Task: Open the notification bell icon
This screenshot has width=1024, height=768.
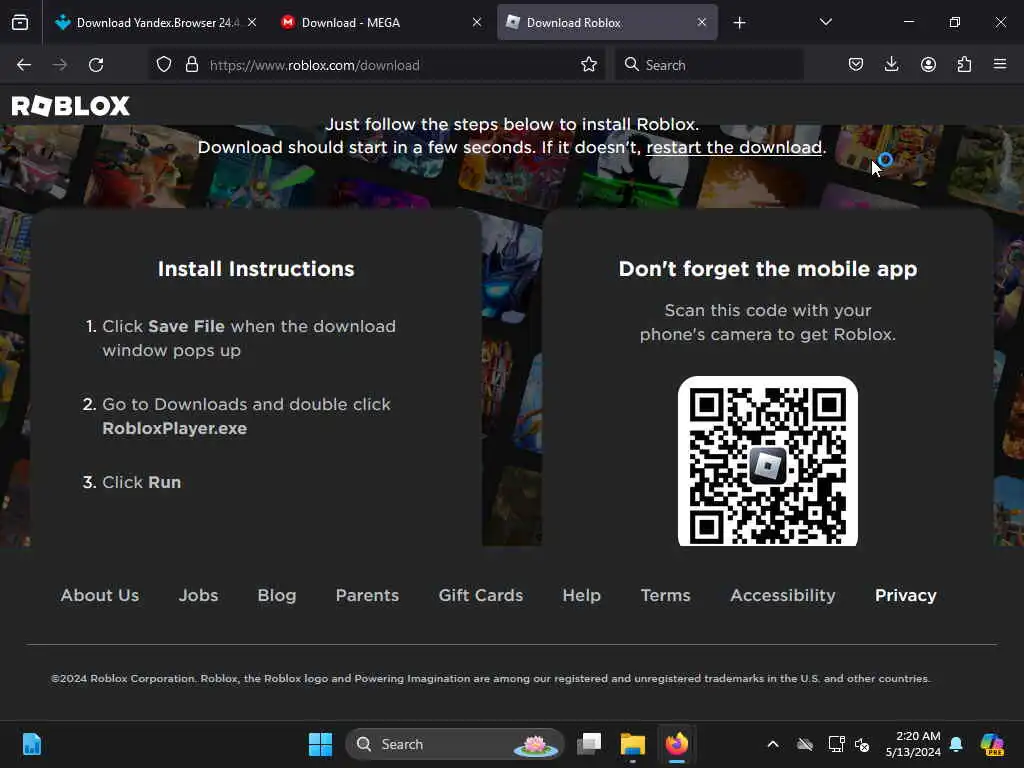Action: click(956, 744)
